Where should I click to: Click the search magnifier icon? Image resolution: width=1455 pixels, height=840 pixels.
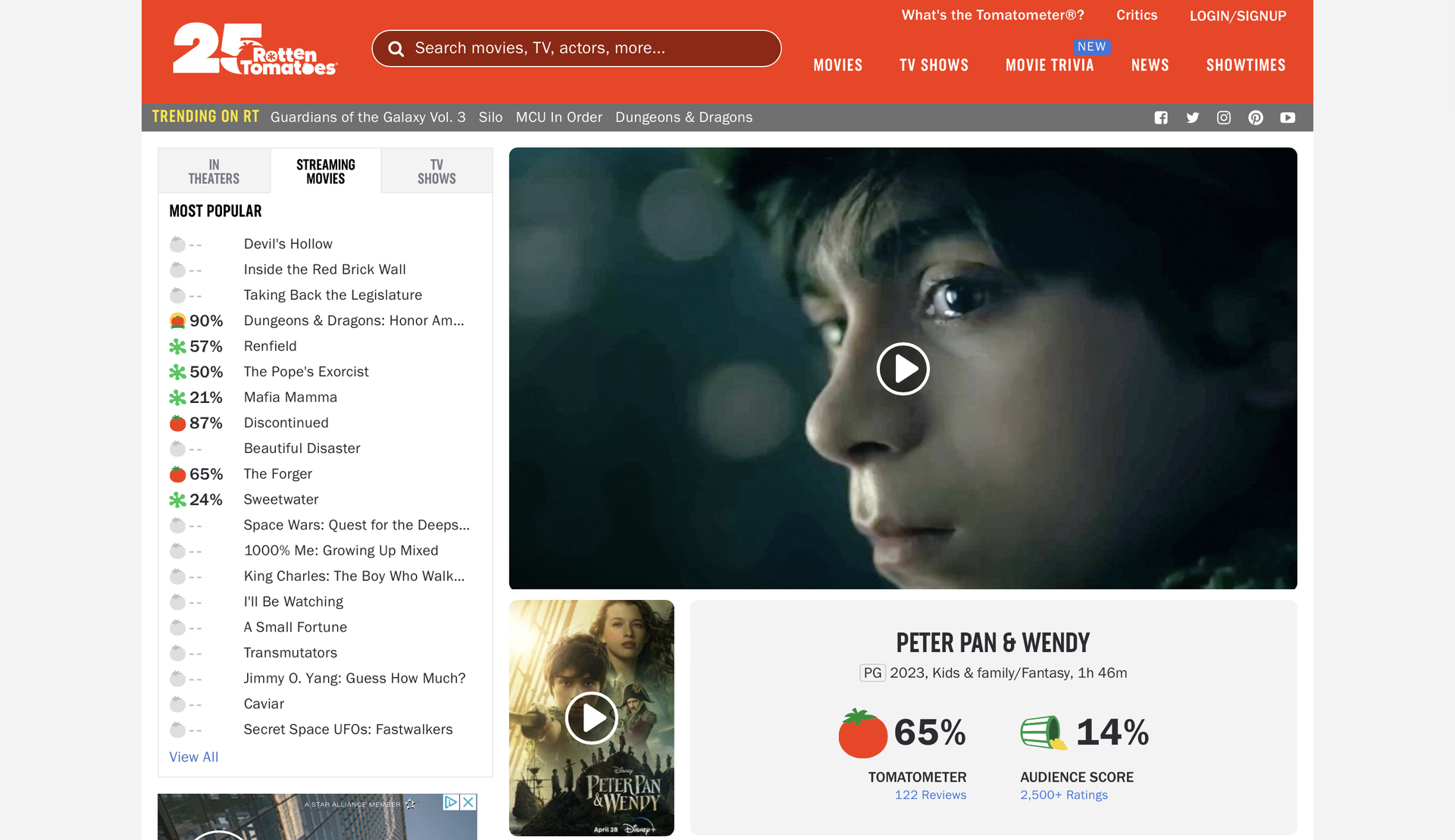[396, 48]
